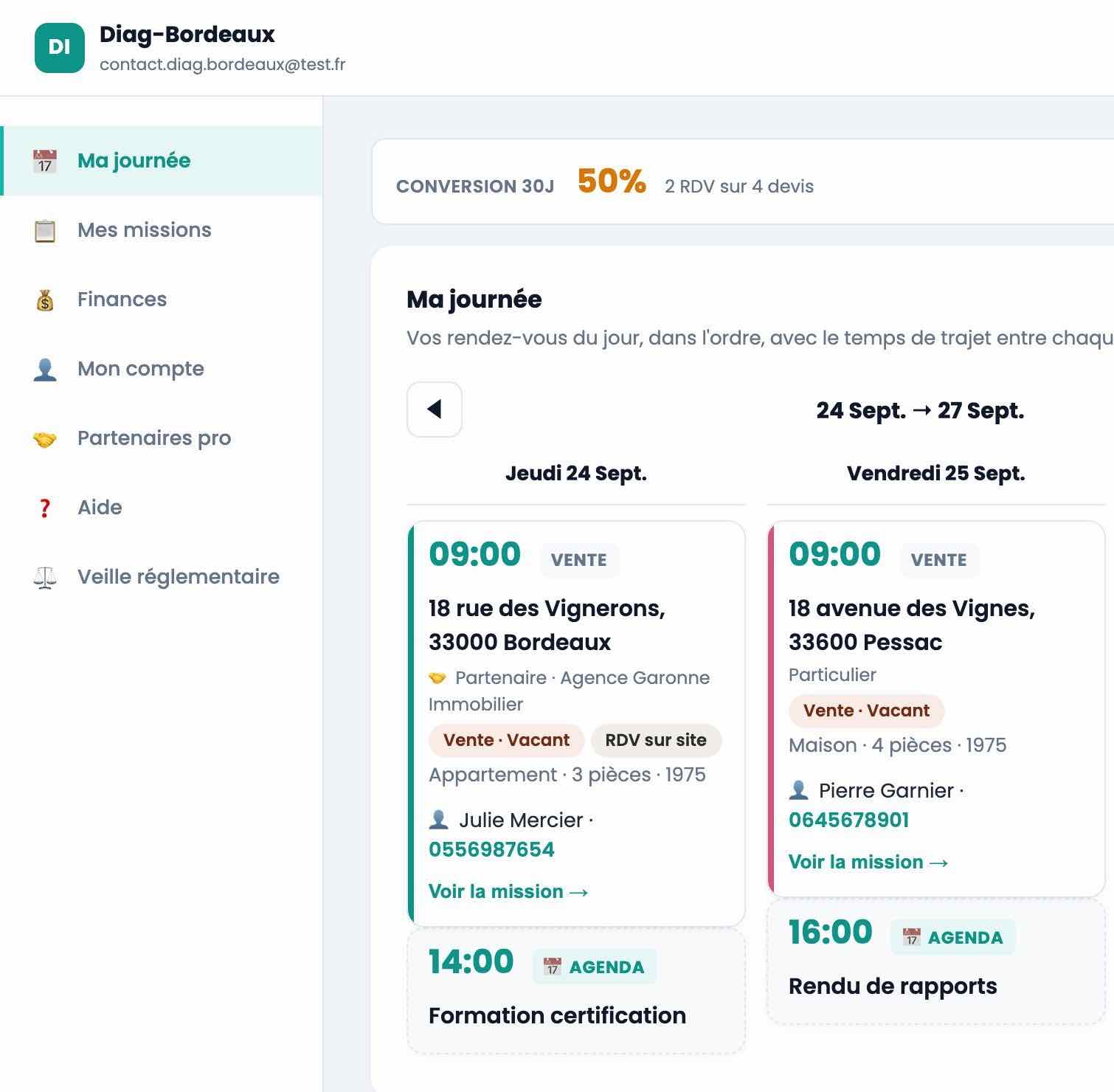Viewport: 1114px width, 1092px height.
Task: Click the handshake icon beside Partenaires pro
Action: 45,438
